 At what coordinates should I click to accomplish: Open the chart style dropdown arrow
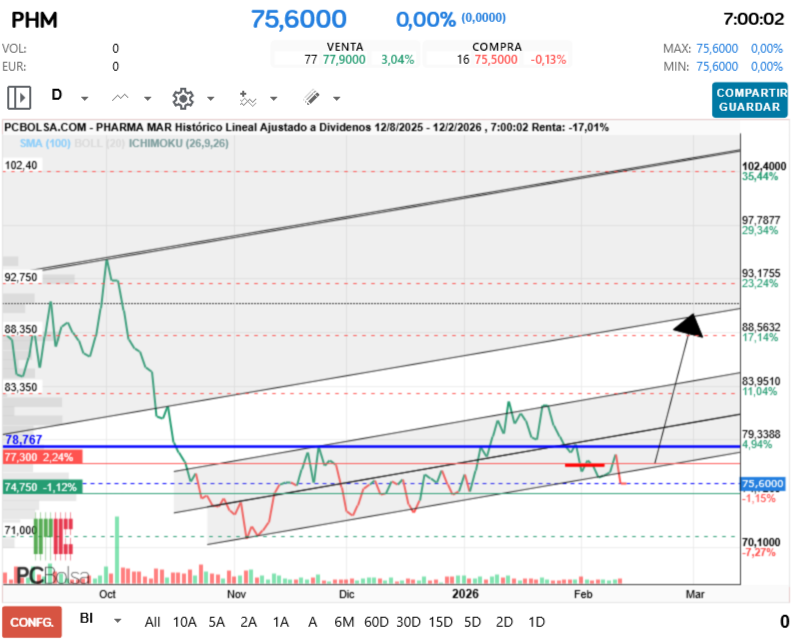click(146, 100)
